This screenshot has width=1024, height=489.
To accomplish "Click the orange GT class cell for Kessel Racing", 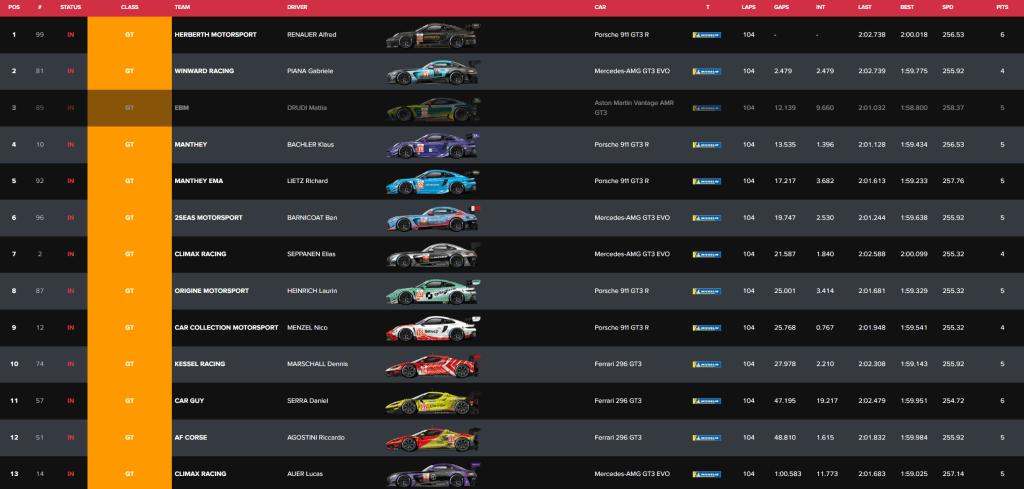I will click(x=129, y=364).
